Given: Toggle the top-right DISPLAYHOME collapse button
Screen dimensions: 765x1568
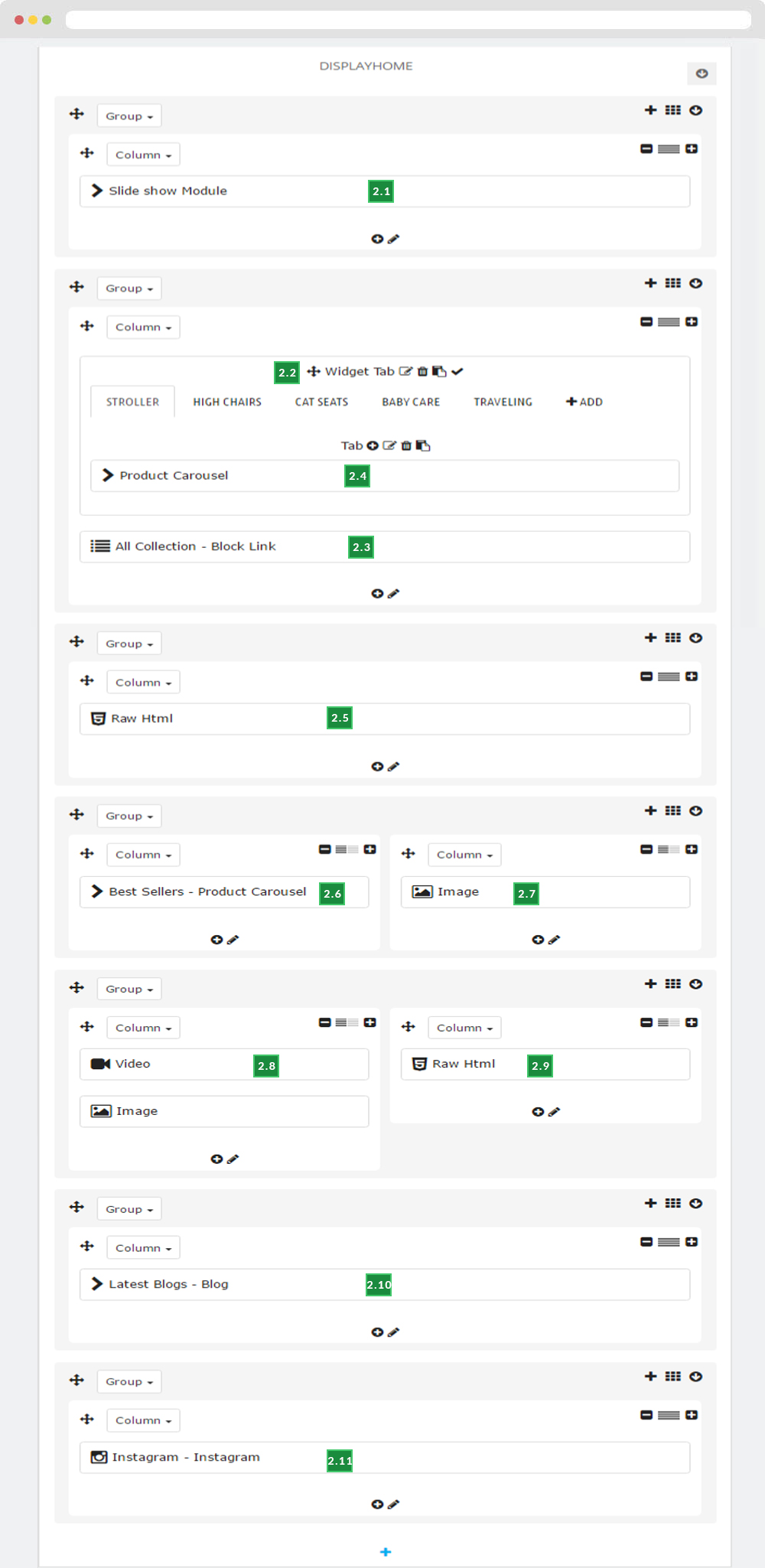Looking at the screenshot, I should 702,73.
